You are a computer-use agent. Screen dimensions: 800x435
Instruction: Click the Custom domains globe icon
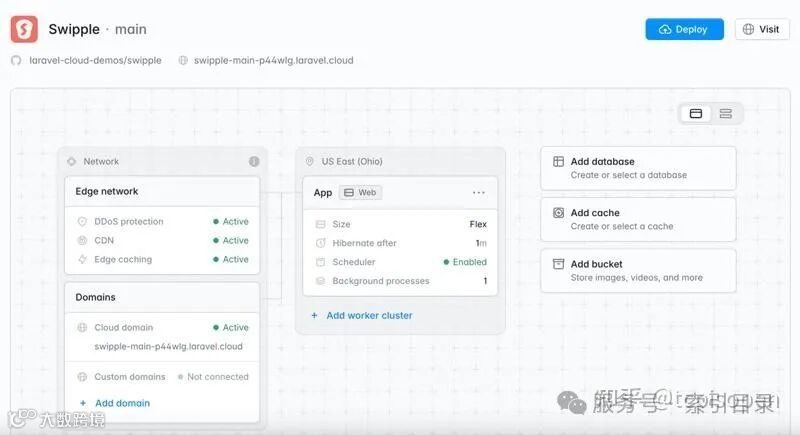82,377
